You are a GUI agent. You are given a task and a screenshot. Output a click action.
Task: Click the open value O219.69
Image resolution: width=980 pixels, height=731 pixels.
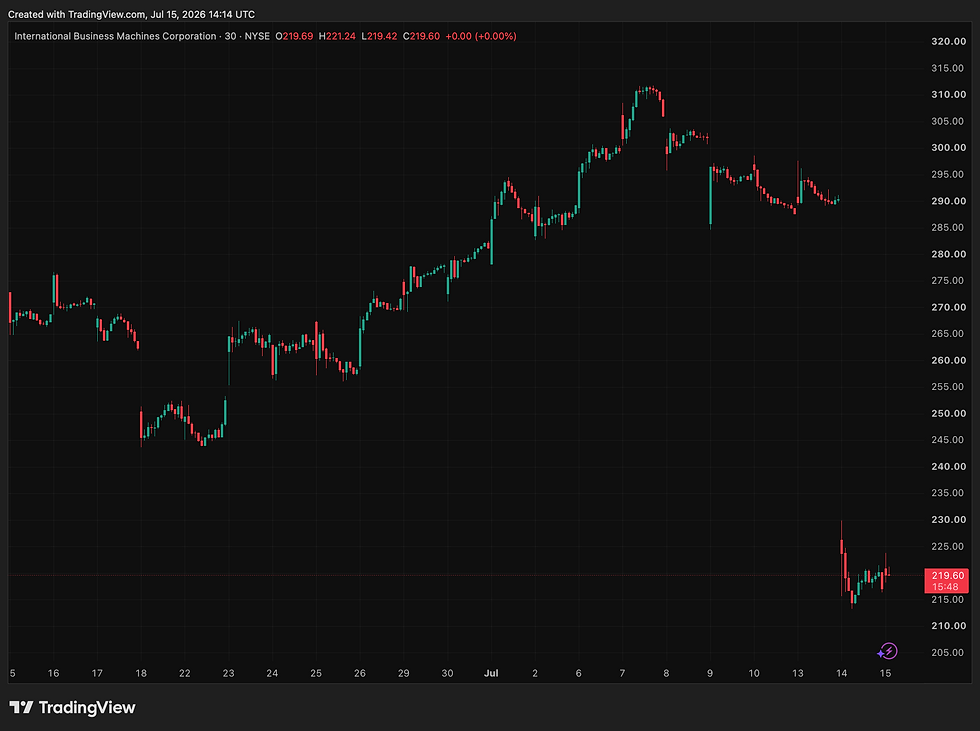click(x=294, y=36)
